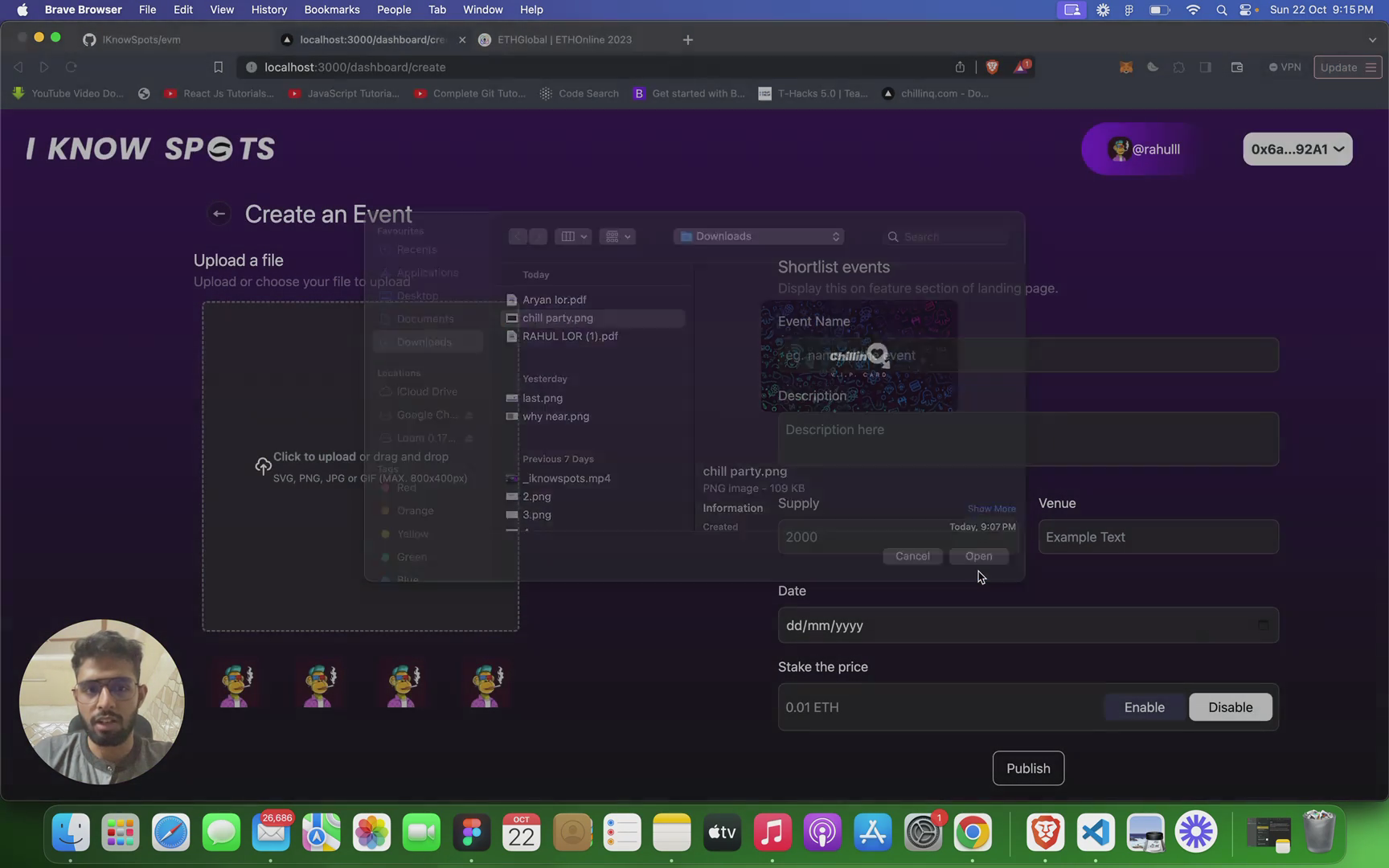Click the Venue input field
This screenshot has height=868, width=1389.
pos(1158,537)
